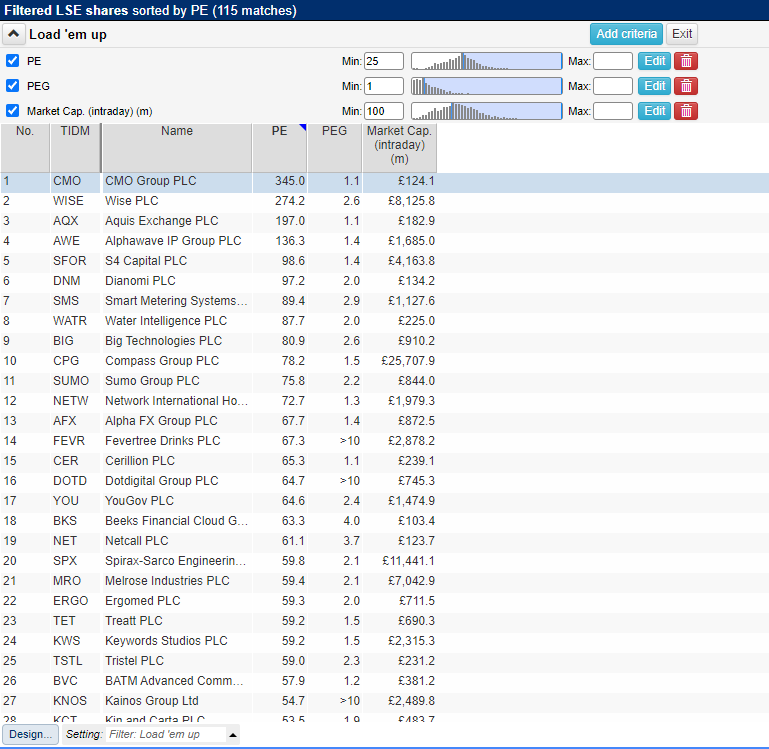Edit the PEG criterion
Screen dimensions: 769x749
coord(655,86)
